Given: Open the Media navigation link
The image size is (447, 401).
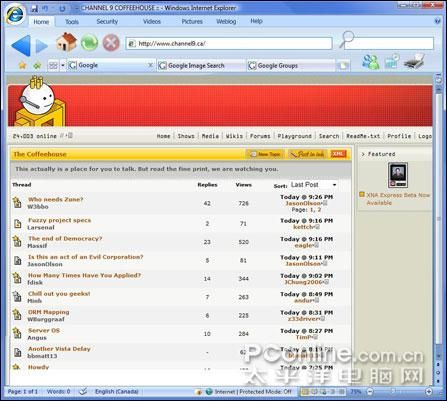Looking at the screenshot, I should [210, 136].
